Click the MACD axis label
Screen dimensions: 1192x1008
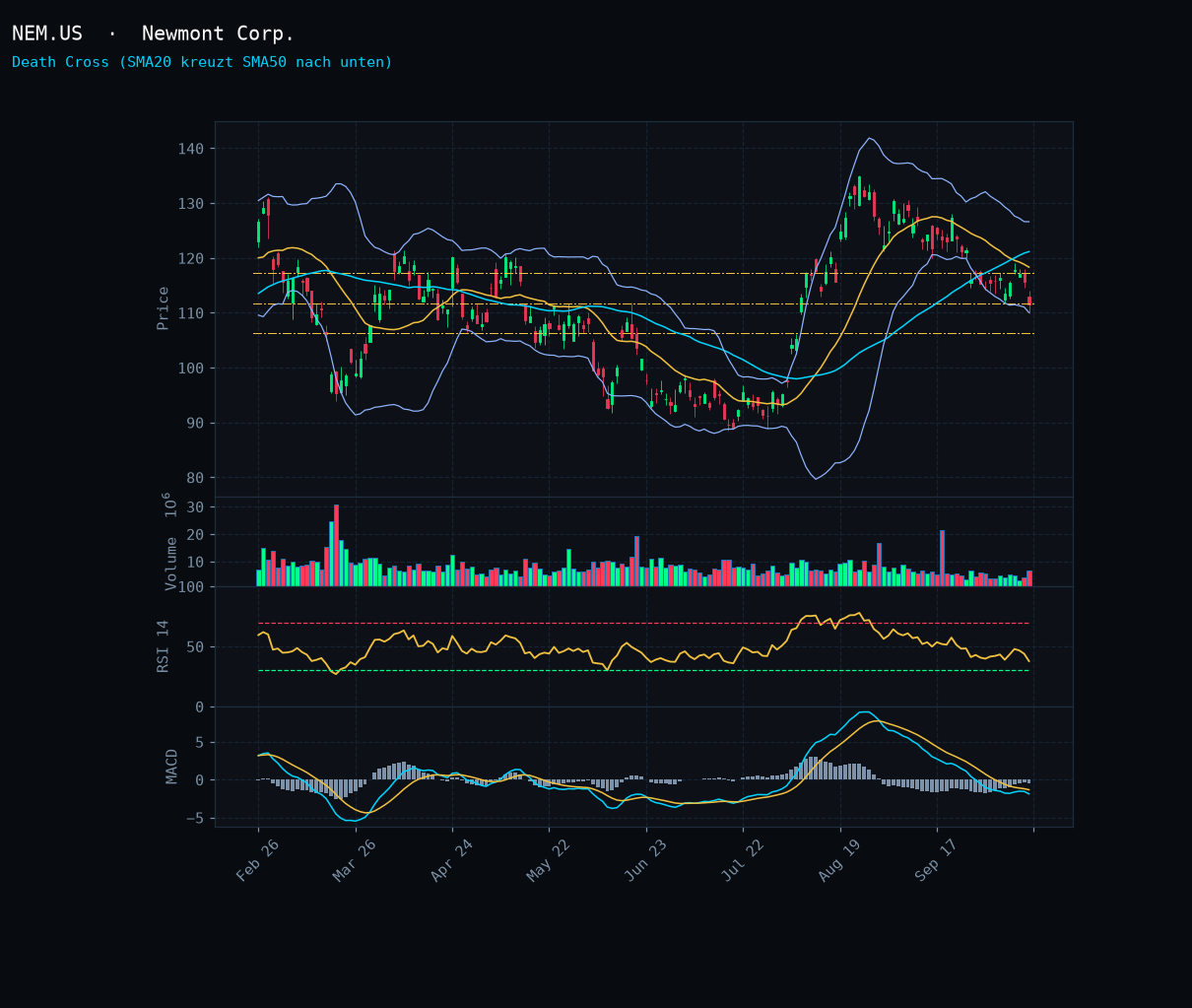pos(172,766)
